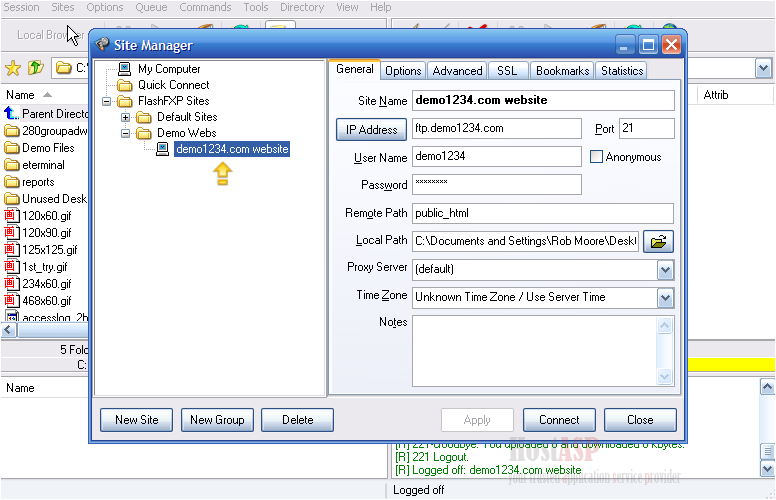Open the Tools menu
This screenshot has width=776, height=500.
256,7
